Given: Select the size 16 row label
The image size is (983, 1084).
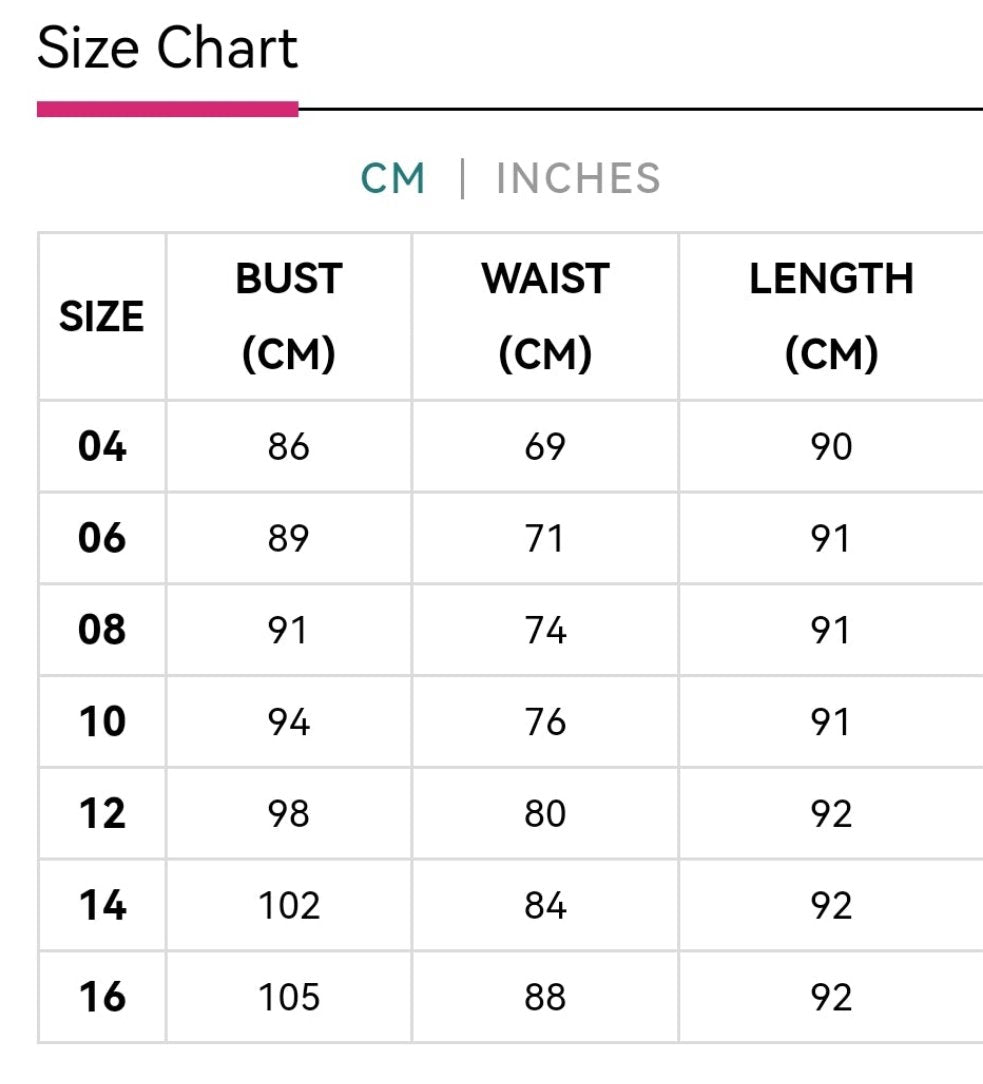Looking at the screenshot, I should pos(102,997).
